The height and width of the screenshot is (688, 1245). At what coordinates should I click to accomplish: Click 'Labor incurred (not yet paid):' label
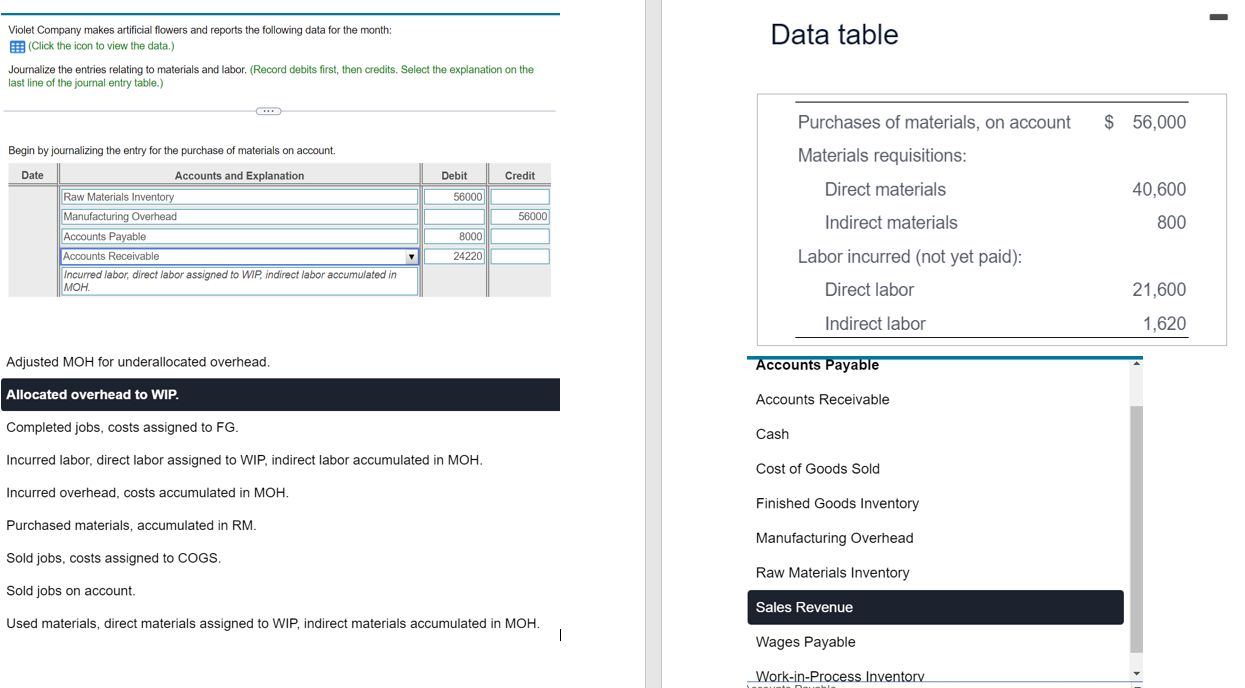910,257
